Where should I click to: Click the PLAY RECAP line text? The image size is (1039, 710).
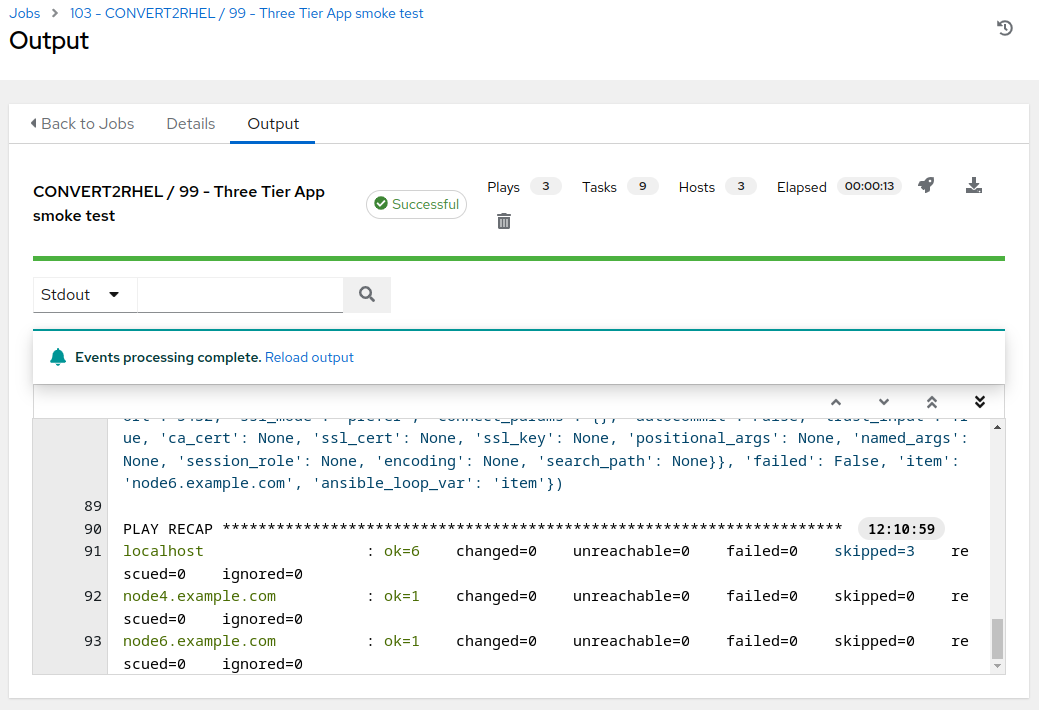click(482, 529)
